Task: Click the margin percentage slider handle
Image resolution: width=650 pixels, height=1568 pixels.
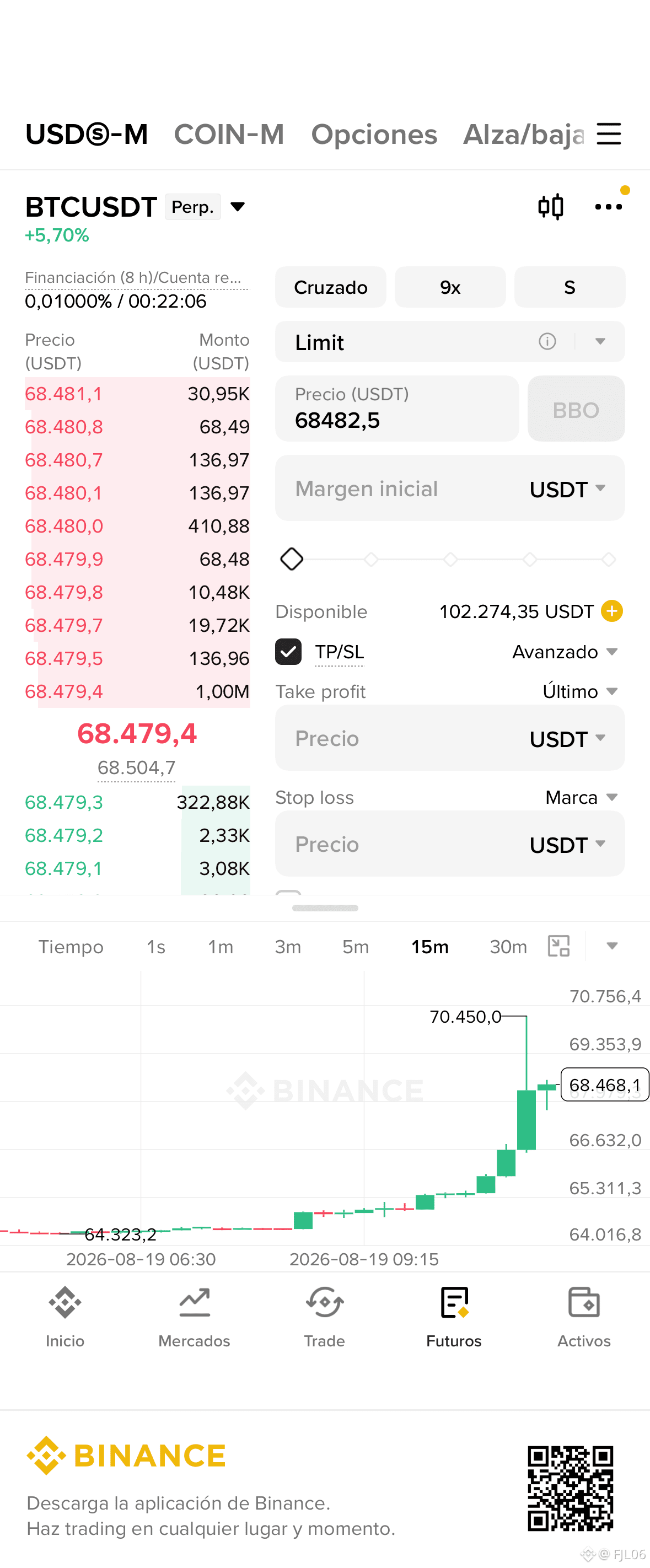Action: click(292, 560)
